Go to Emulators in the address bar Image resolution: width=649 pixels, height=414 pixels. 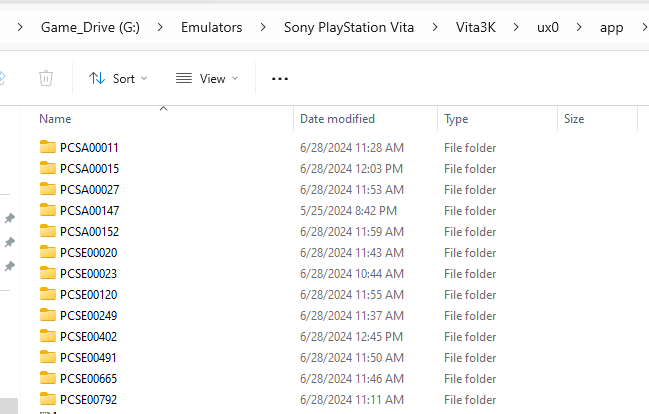tap(212, 27)
